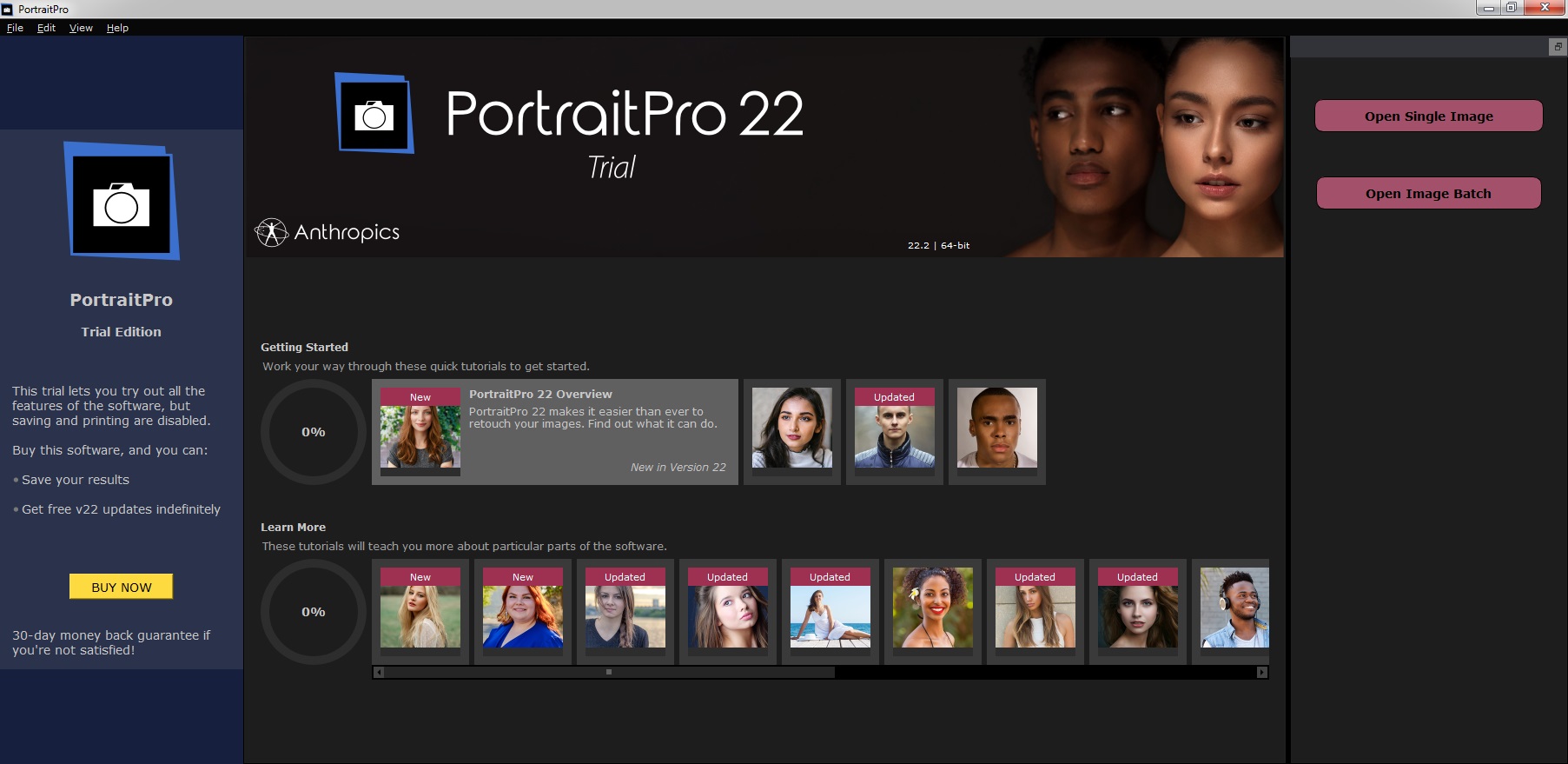Click the panel undock icon top right
Image resolution: width=1568 pixels, height=764 pixels.
(x=1558, y=47)
